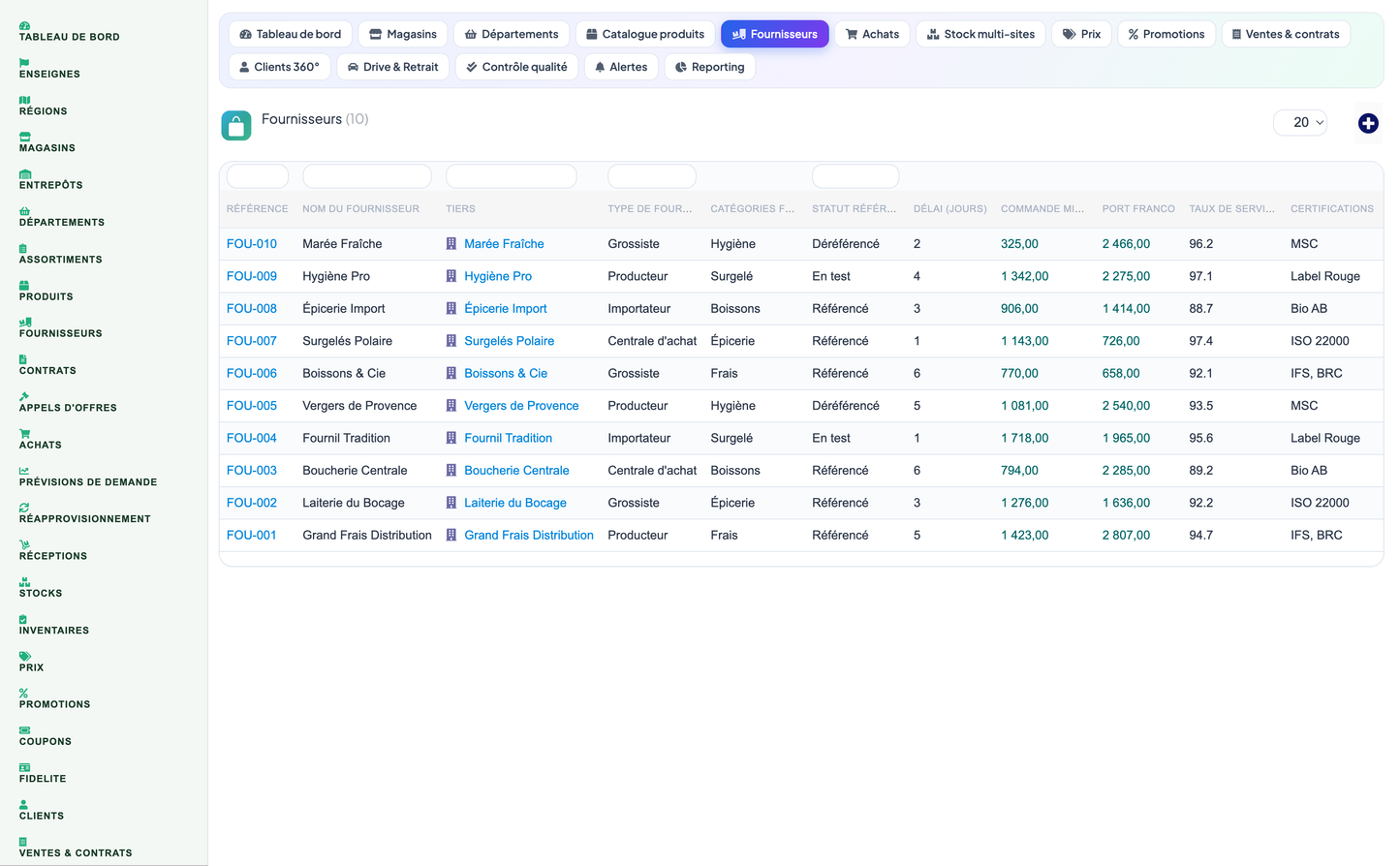The image size is (1400, 866).
Task: Open the Hygiène Pro tiers link
Action: 498,276
